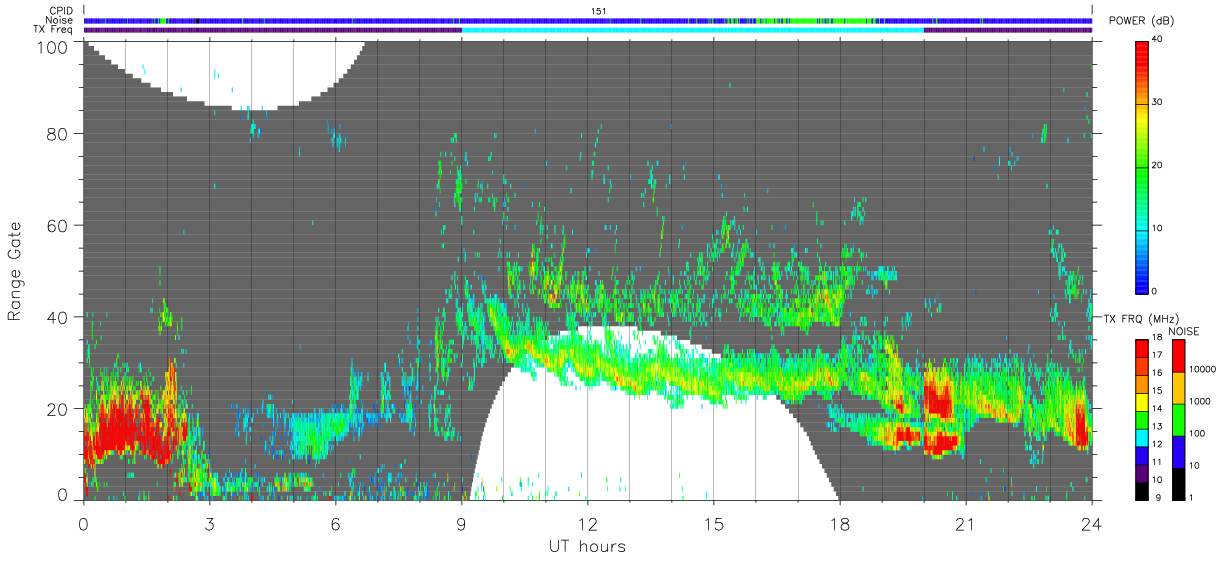
Task: Click the POWER (dB) gradient color bar
Action: click(x=1141, y=166)
